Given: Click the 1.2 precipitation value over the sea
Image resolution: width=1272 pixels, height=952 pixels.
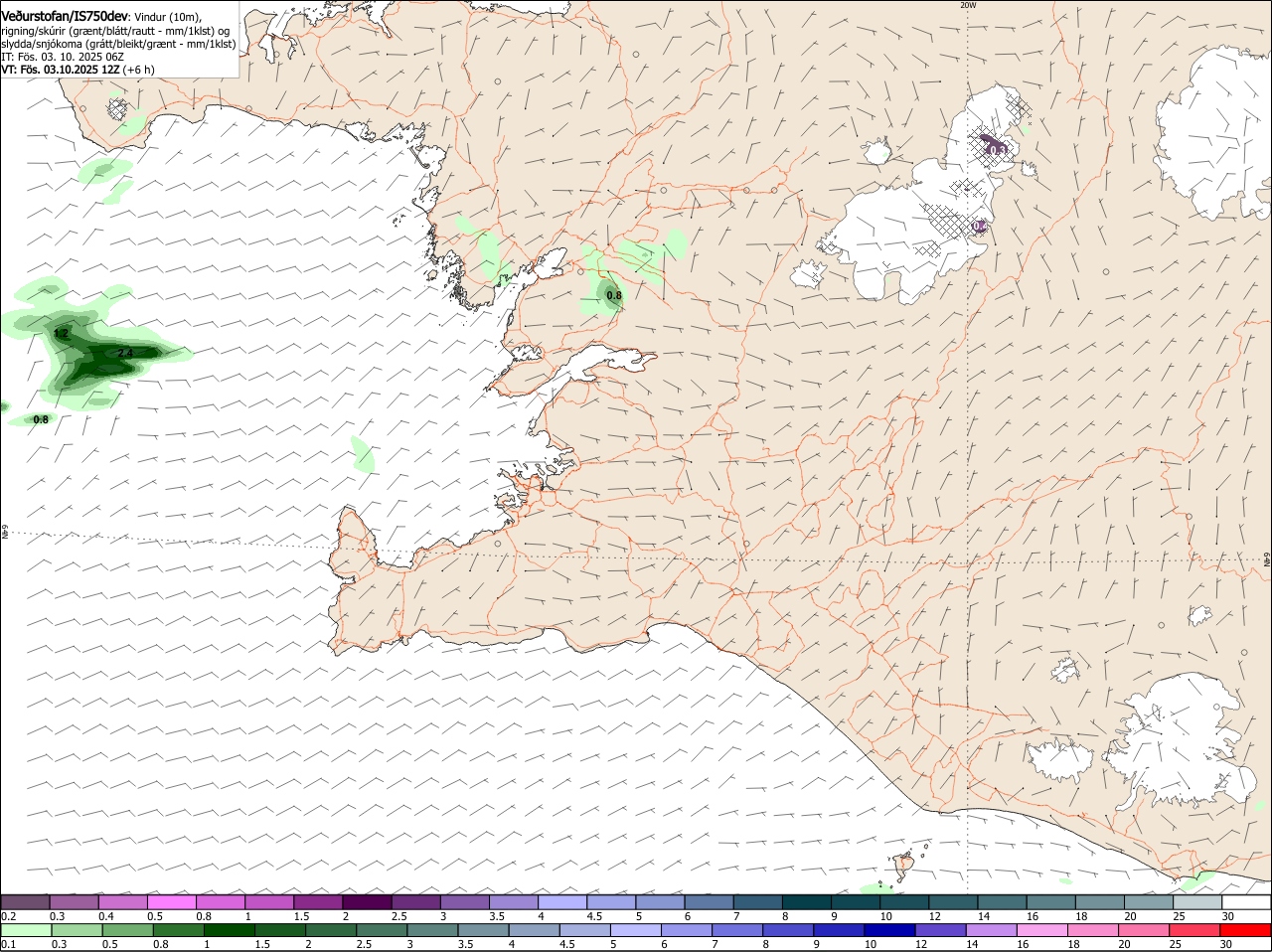Looking at the screenshot, I should 62,333.
